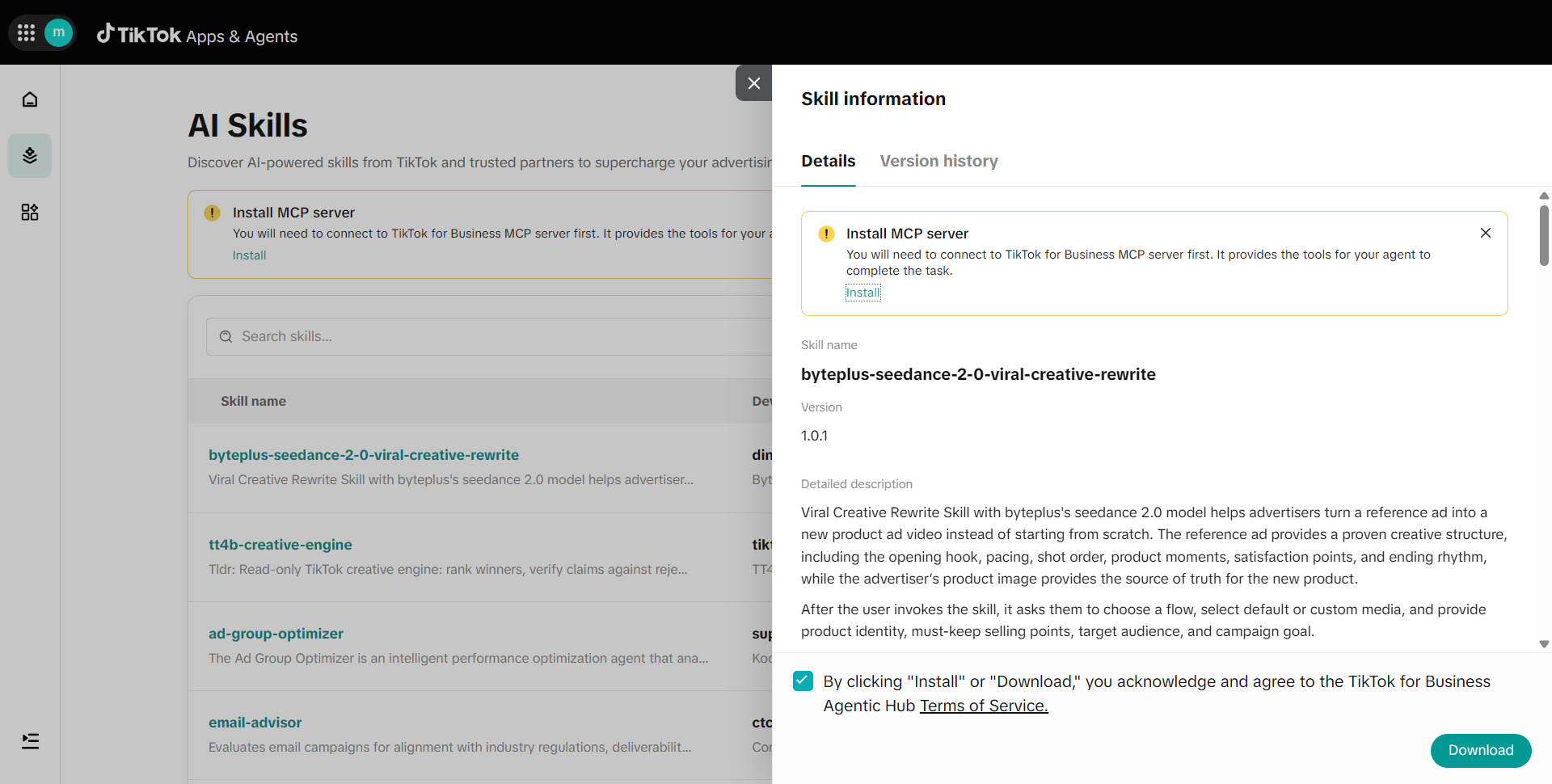Image resolution: width=1552 pixels, height=784 pixels.
Task: Click the 'AI Skills' page heading
Action: point(247,126)
